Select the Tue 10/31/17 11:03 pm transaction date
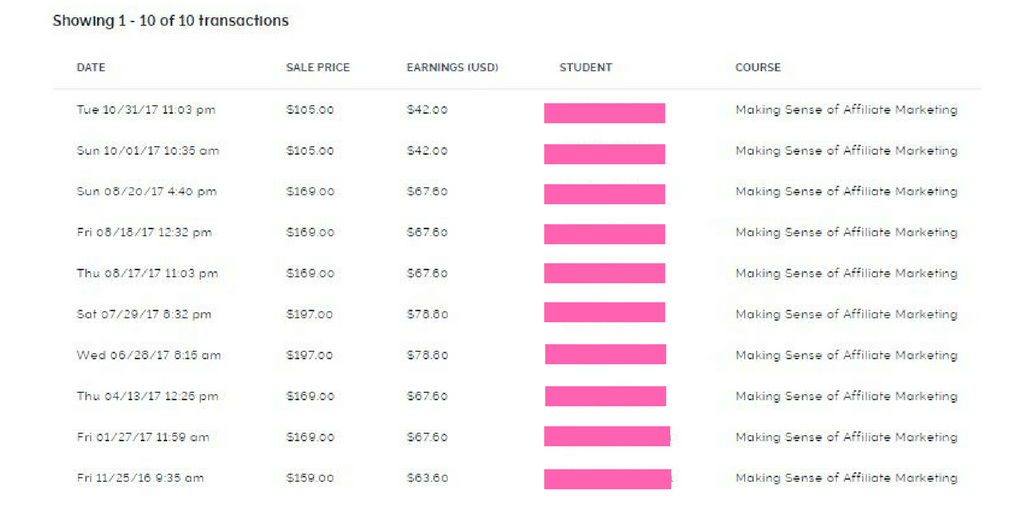Image resolution: width=1024 pixels, height=512 pixels. (x=146, y=110)
